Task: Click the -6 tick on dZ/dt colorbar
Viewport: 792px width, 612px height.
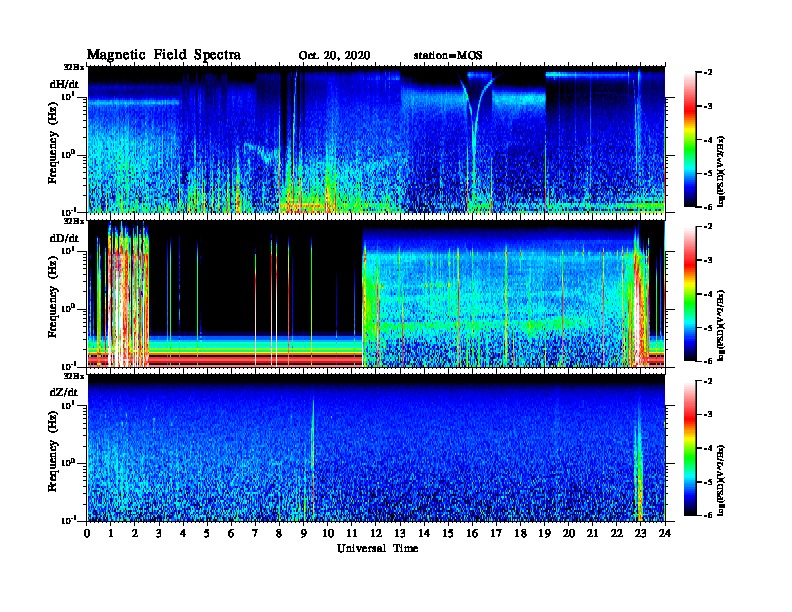Action: (x=708, y=515)
